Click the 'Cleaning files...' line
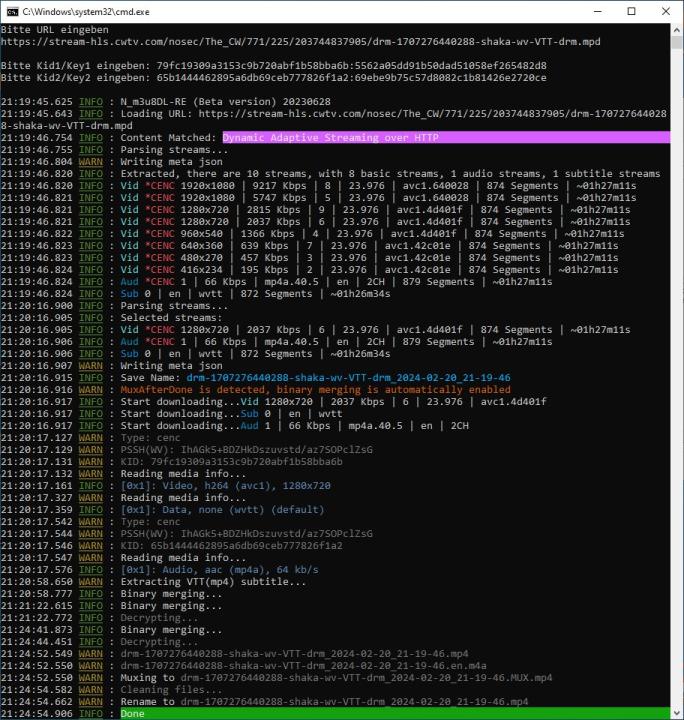The height and width of the screenshot is (720, 684). click(112, 689)
